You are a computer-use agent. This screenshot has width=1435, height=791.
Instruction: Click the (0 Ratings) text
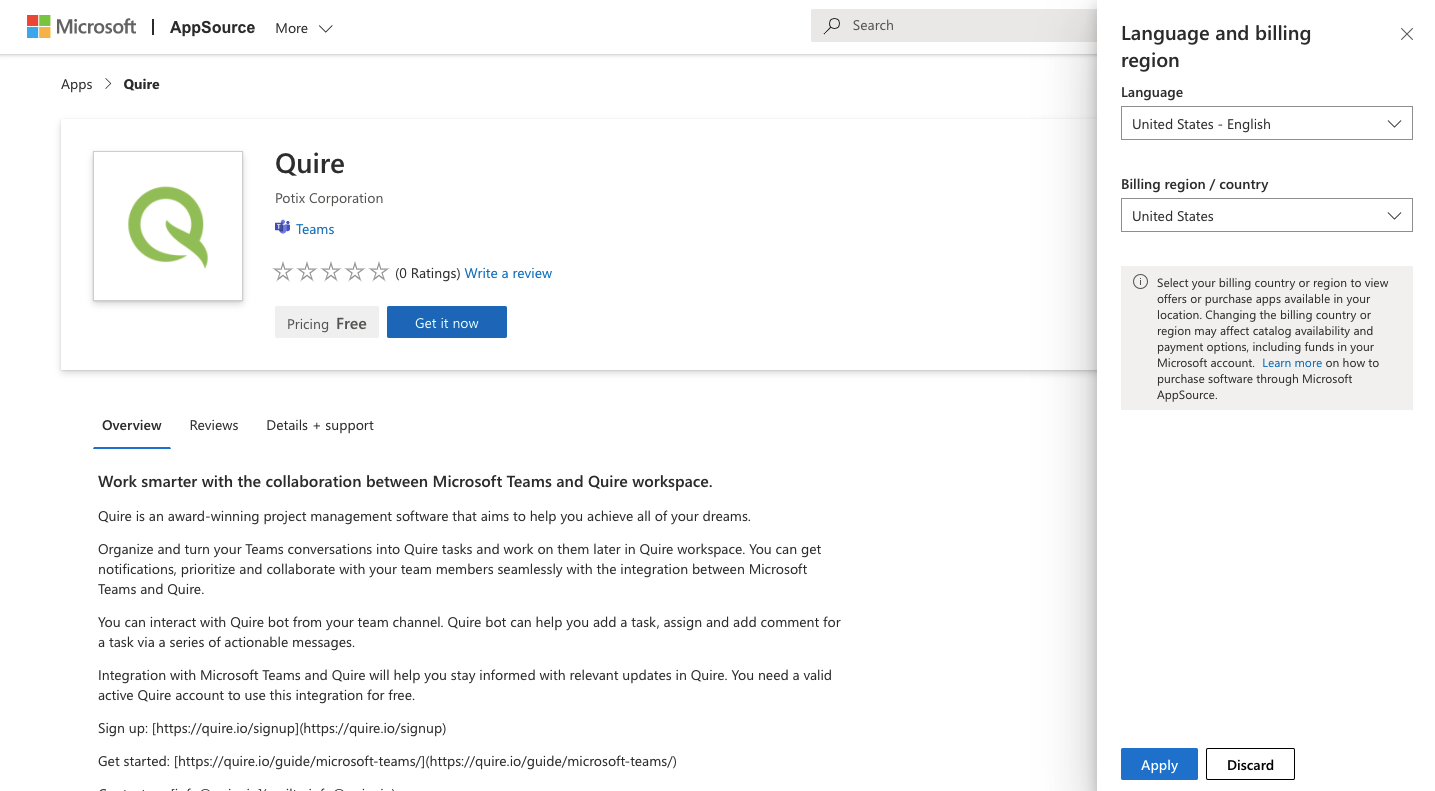click(x=427, y=273)
